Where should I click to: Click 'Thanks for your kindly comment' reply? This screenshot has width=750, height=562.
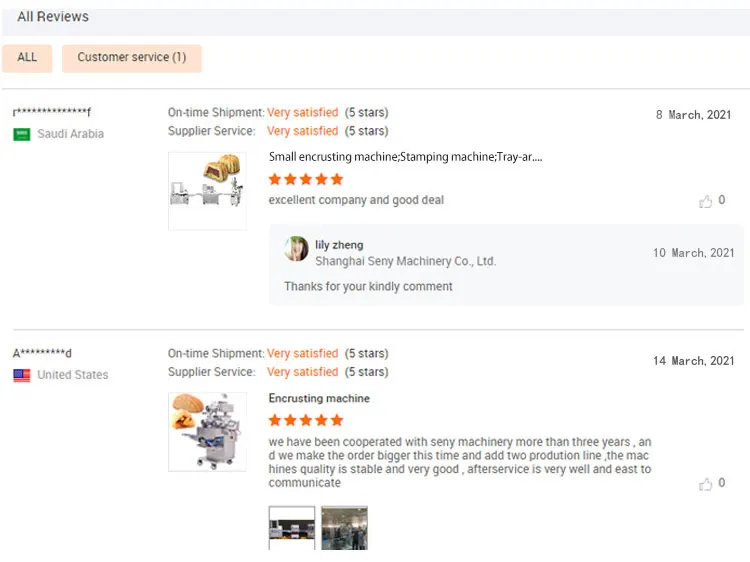368,286
